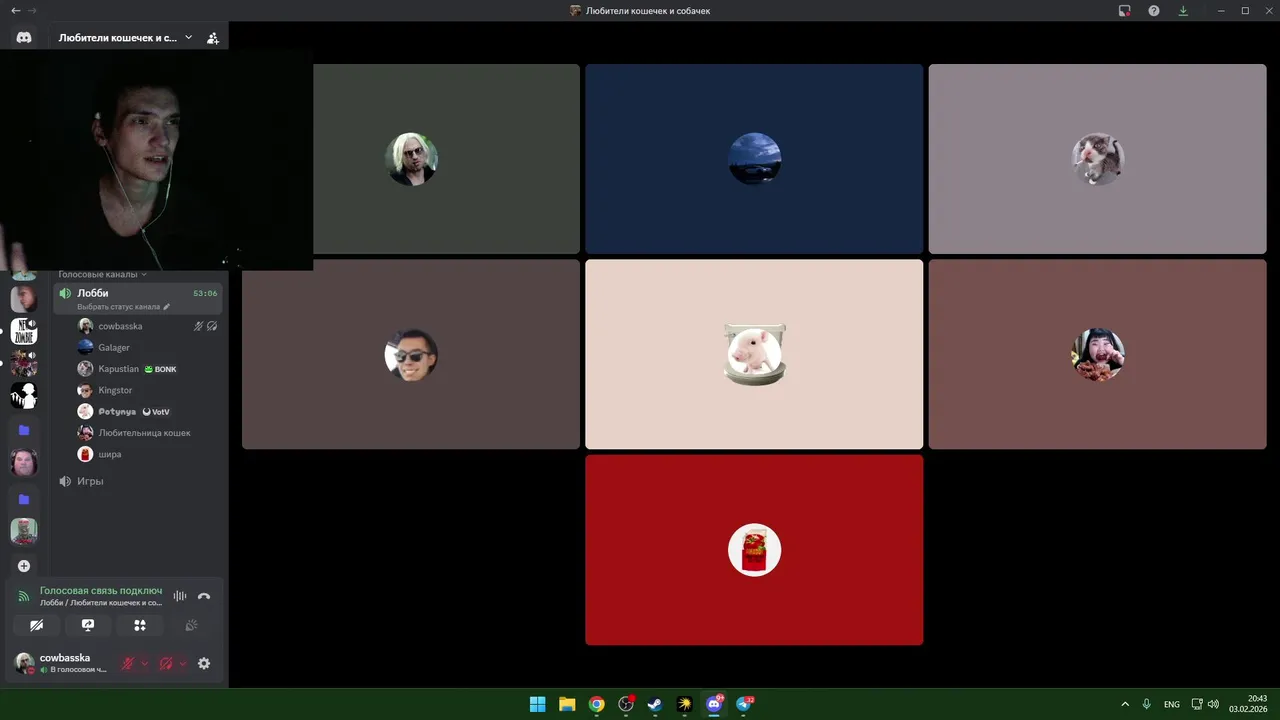The image size is (1280, 720).
Task: Open the second purple server folder
Action: (24, 499)
